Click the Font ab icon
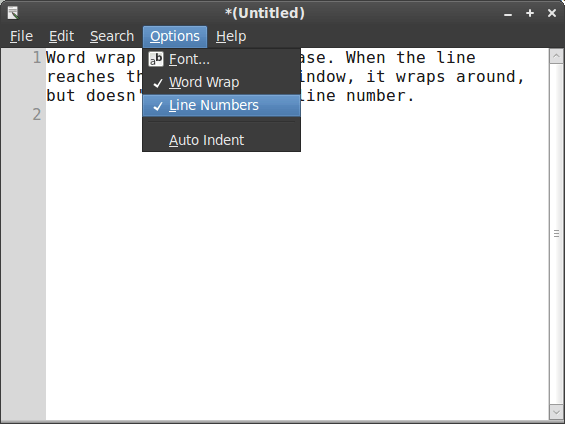 point(156,59)
